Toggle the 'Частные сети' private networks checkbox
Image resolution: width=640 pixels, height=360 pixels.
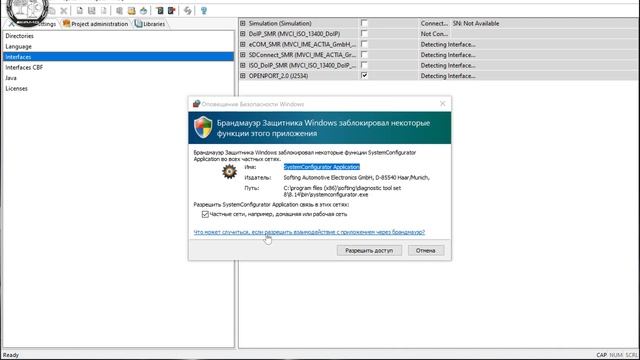click(x=205, y=214)
